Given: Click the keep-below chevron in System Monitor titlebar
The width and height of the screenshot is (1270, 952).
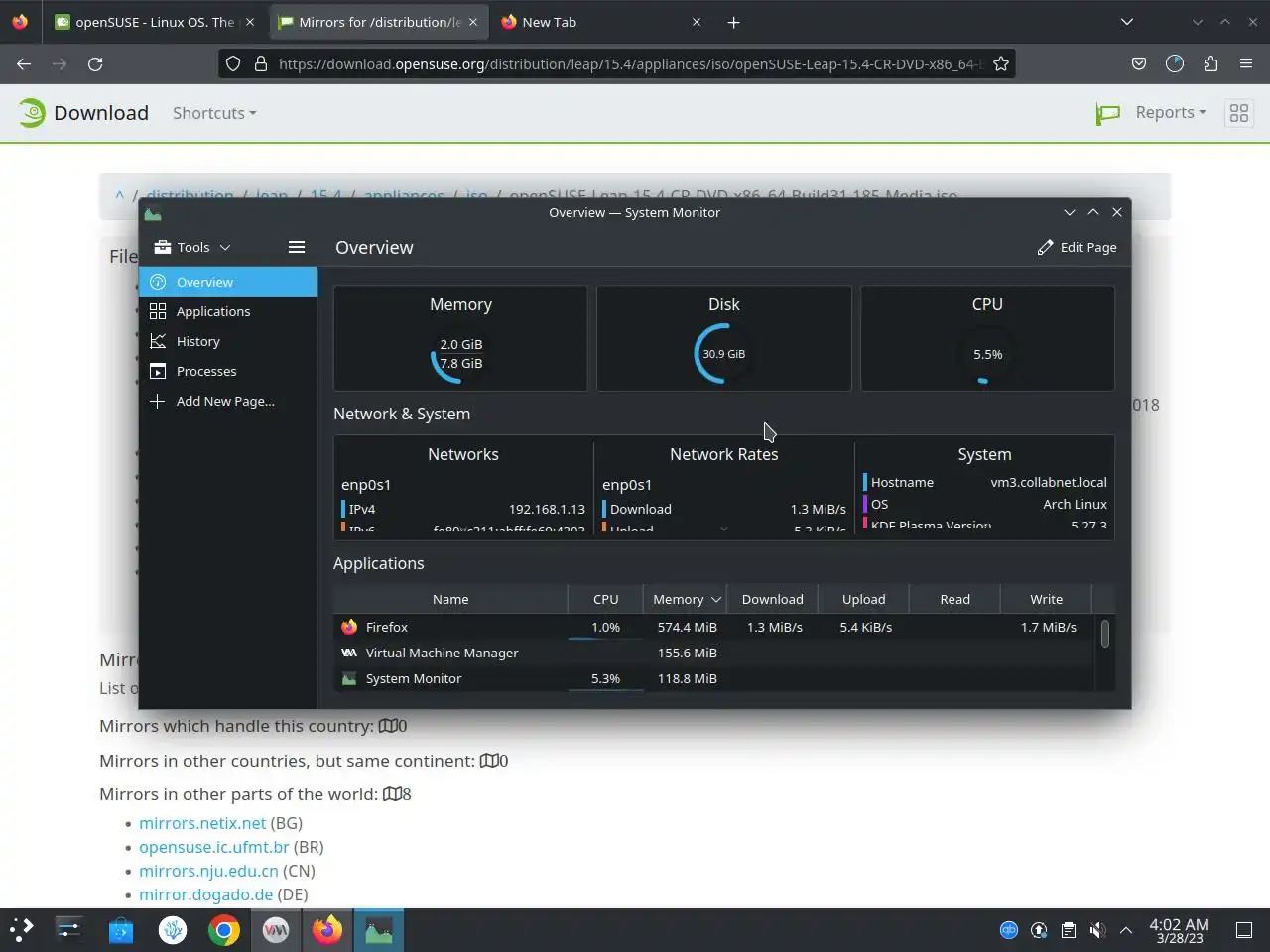Looking at the screenshot, I should (x=1069, y=212).
